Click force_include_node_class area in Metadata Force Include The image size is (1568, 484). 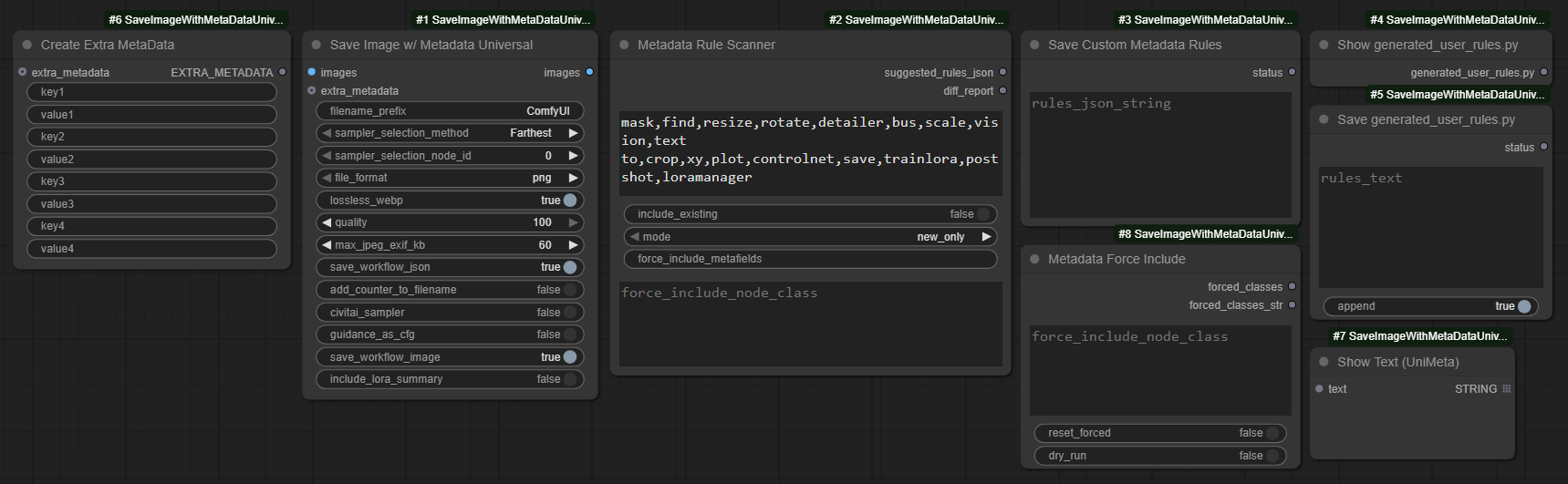(1160, 370)
